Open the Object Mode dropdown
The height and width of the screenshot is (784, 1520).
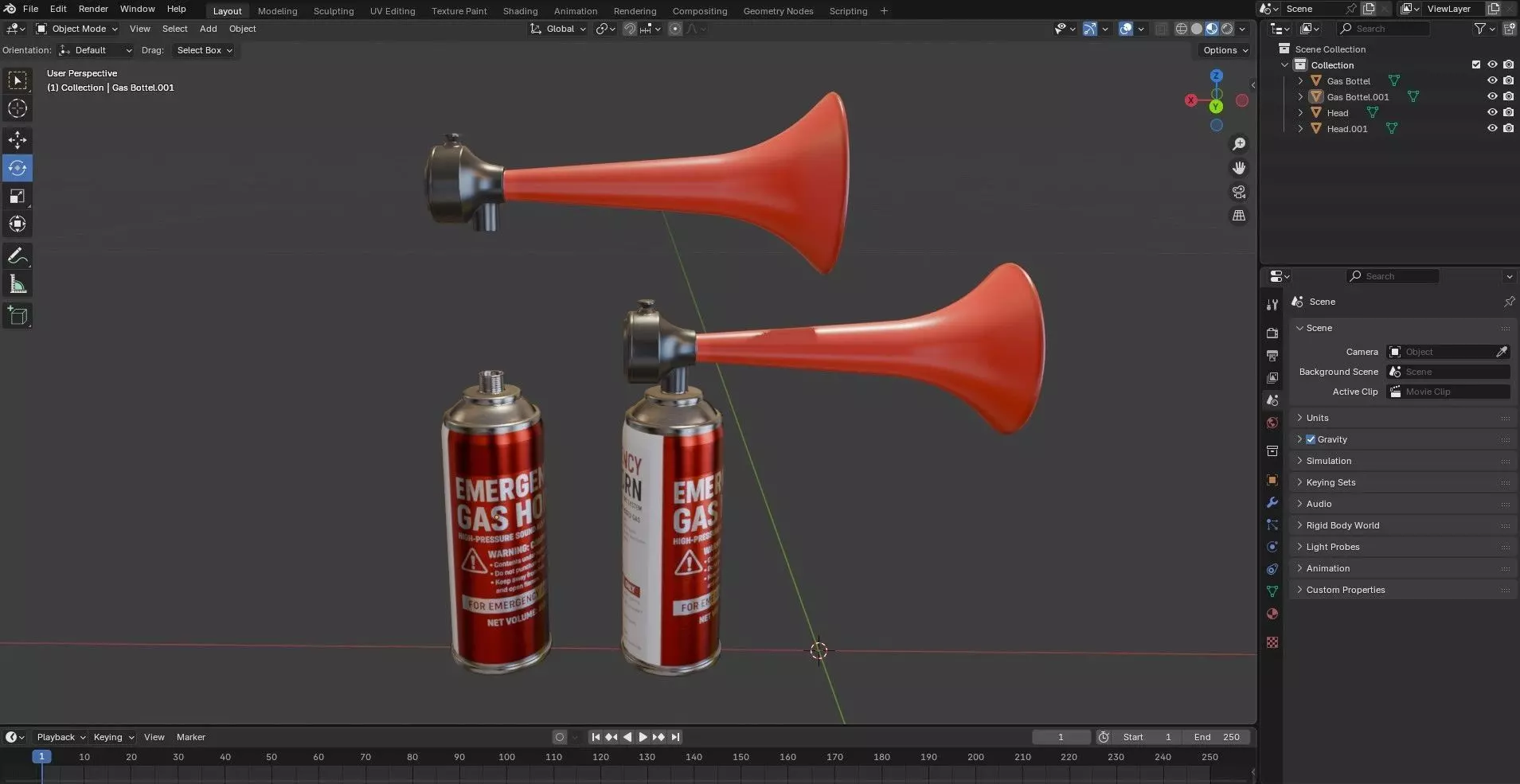(x=77, y=29)
